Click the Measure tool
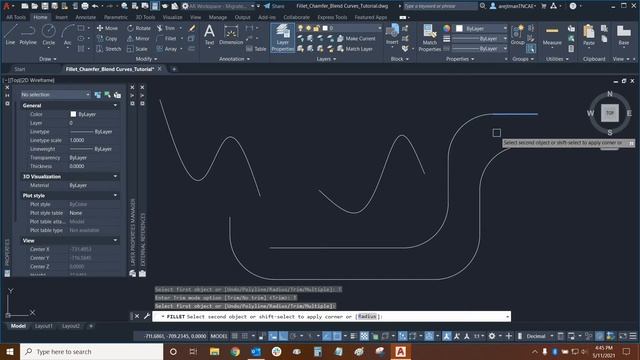640x360 pixels. [x=552, y=35]
